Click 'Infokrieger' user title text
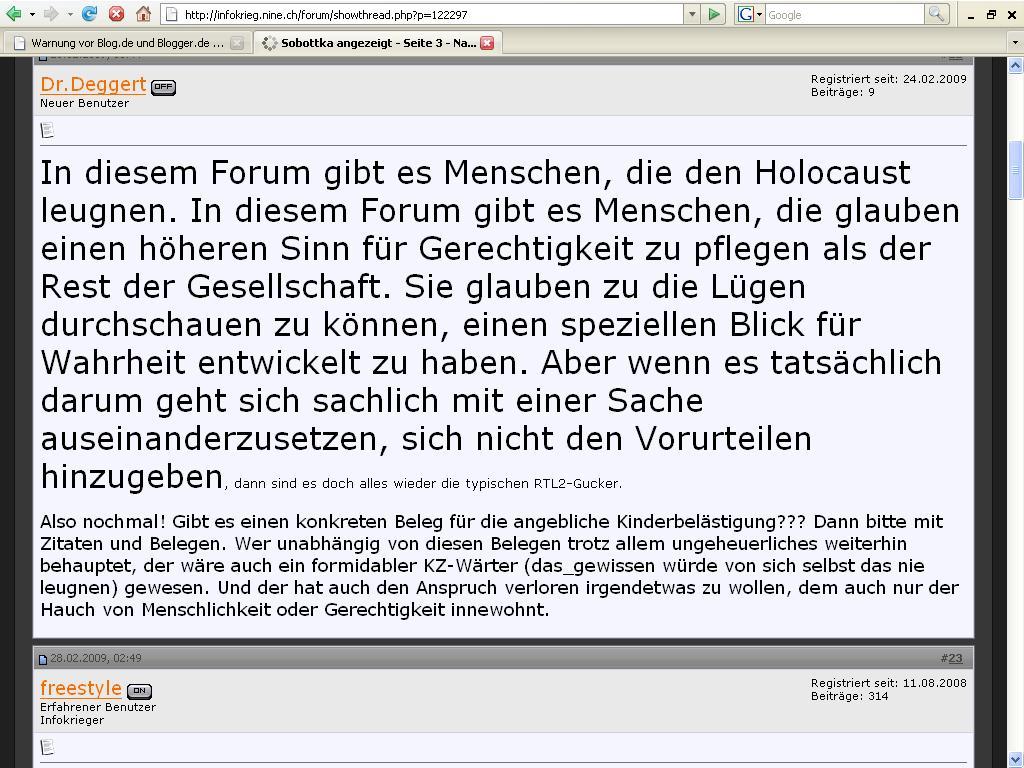1024x768 pixels. coord(72,720)
